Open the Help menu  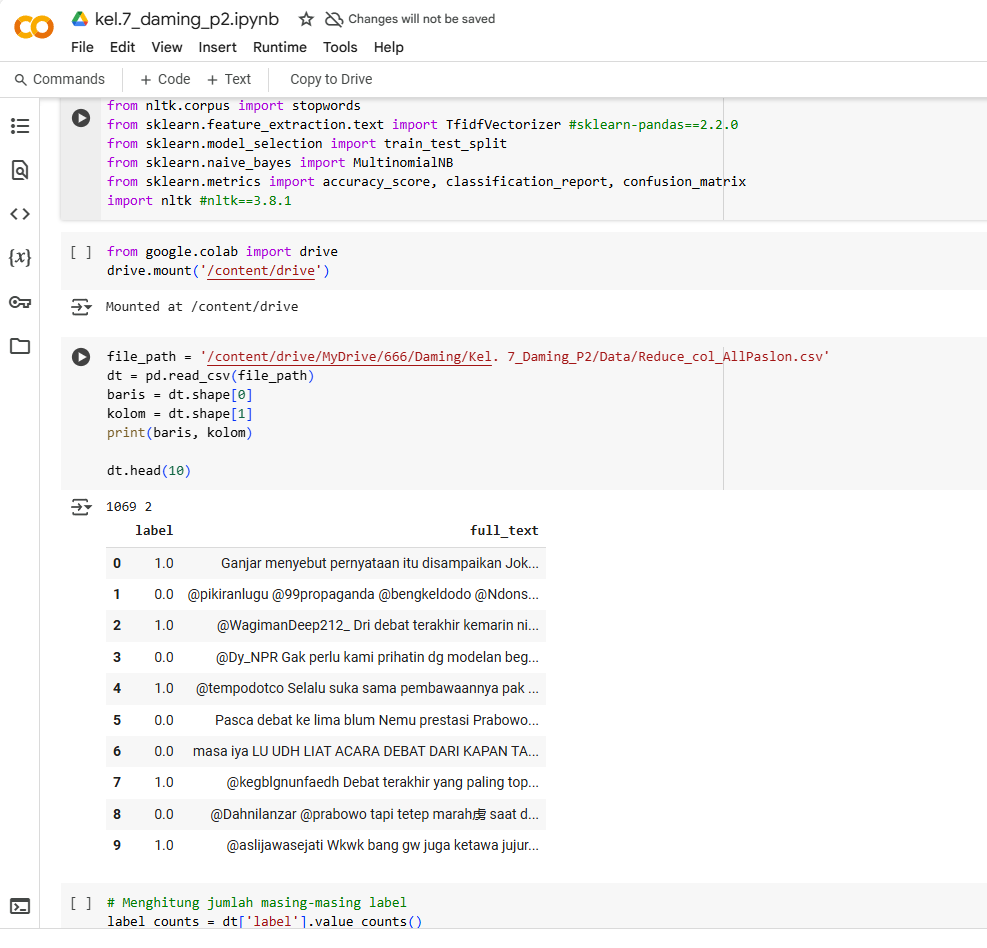[x=388, y=46]
